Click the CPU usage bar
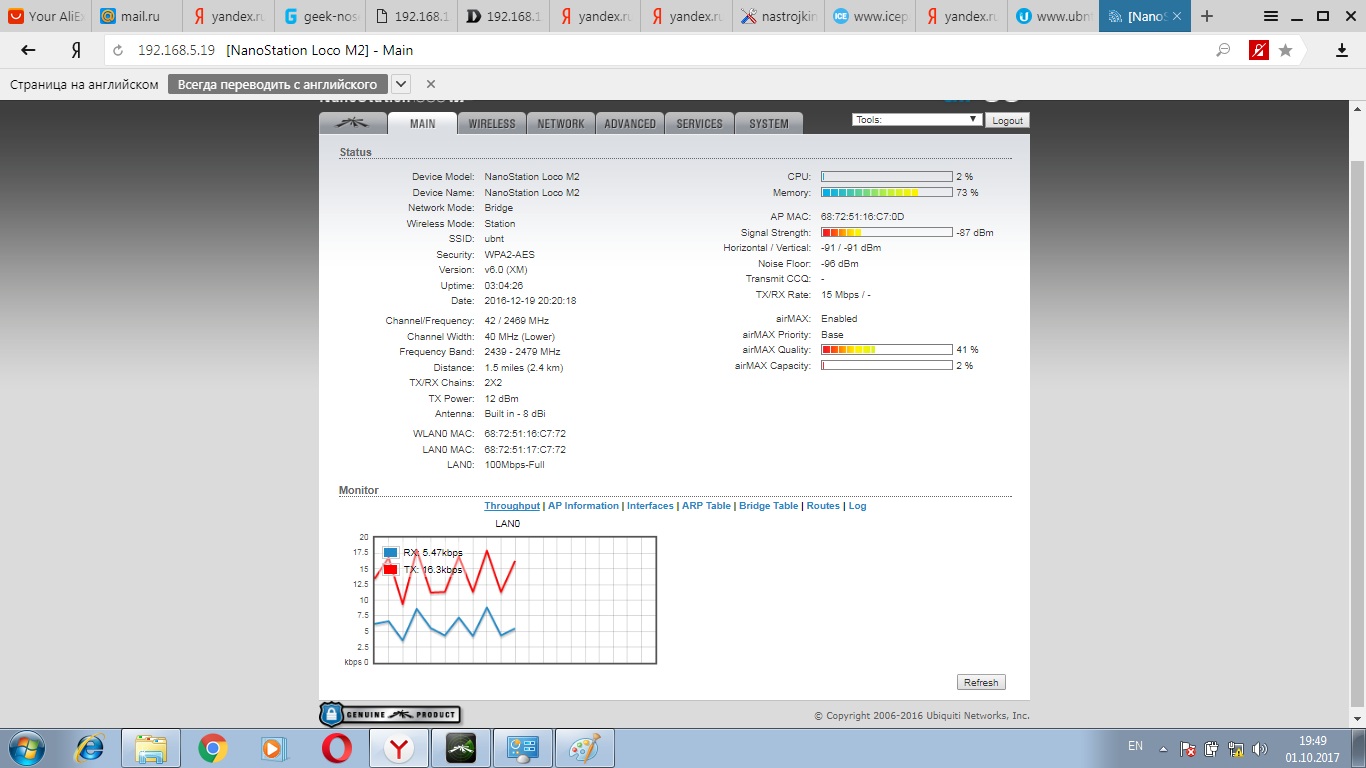Viewport: 1366px width, 768px height. 887,177
